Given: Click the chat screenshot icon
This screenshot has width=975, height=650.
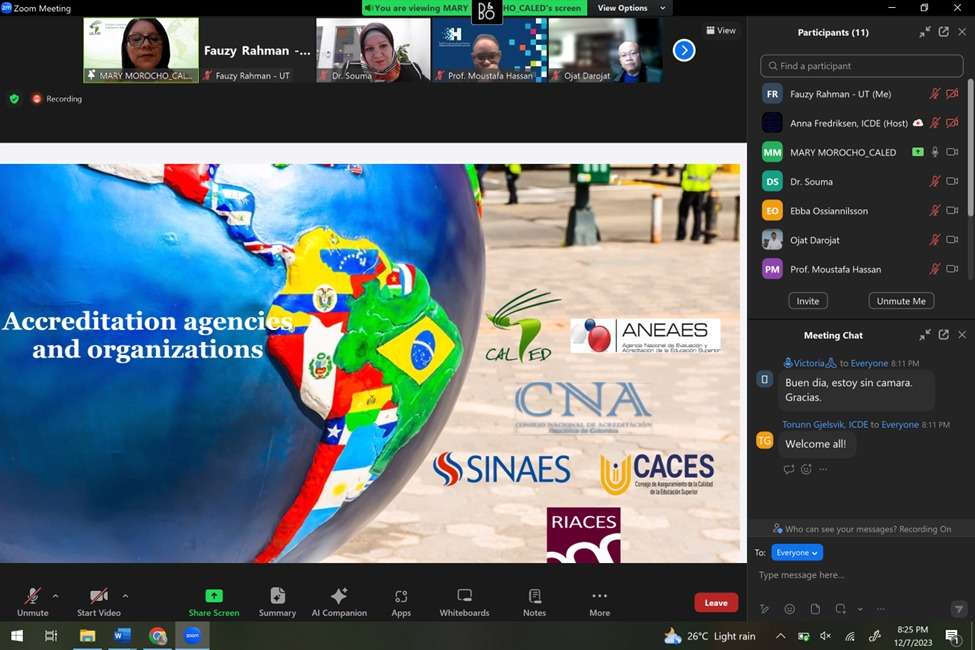Looking at the screenshot, I should click(841, 609).
